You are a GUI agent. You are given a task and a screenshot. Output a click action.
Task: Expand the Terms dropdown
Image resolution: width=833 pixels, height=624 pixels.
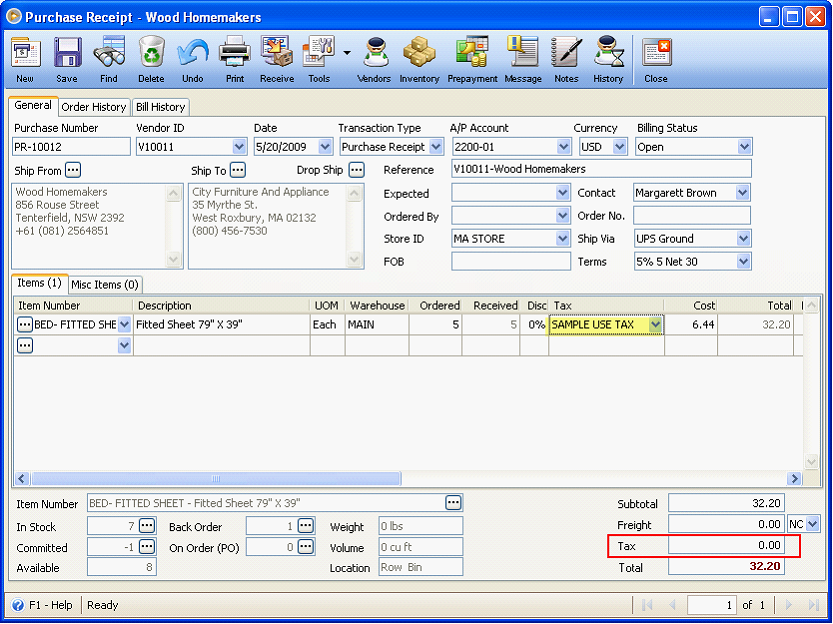point(744,261)
